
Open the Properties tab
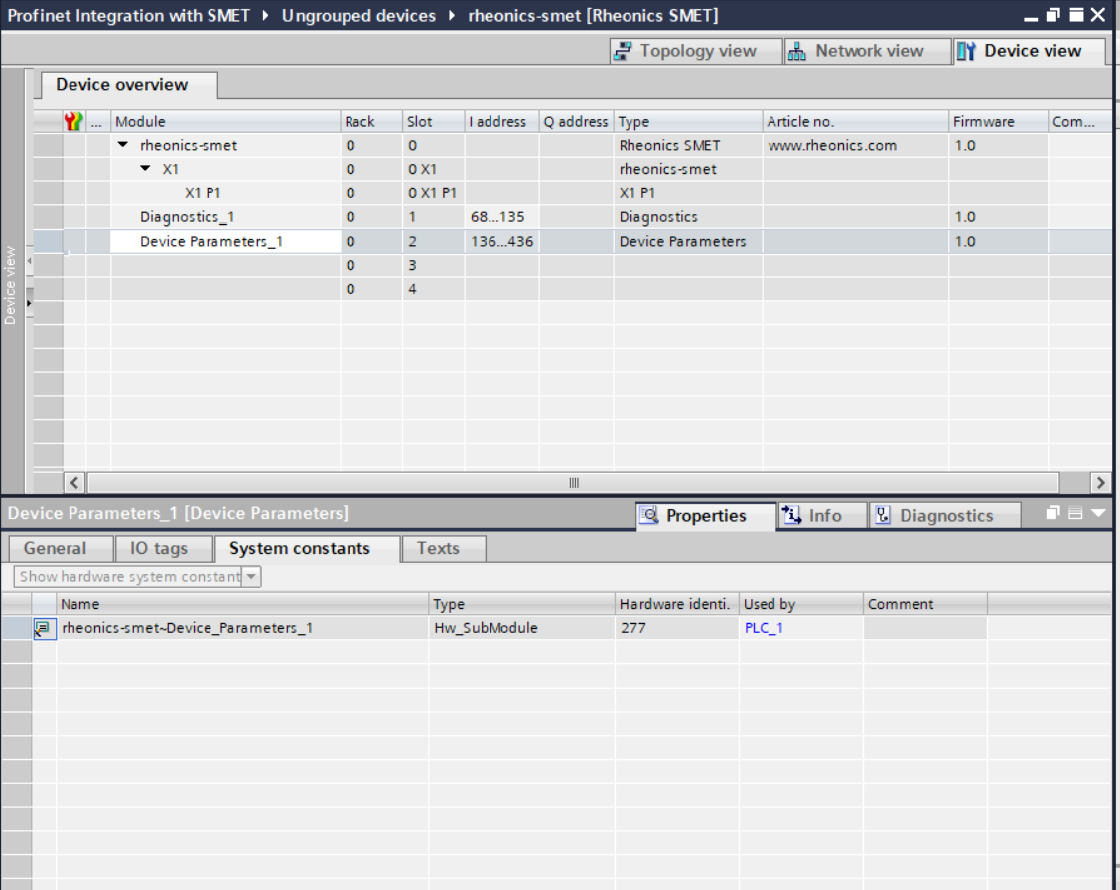click(x=705, y=515)
